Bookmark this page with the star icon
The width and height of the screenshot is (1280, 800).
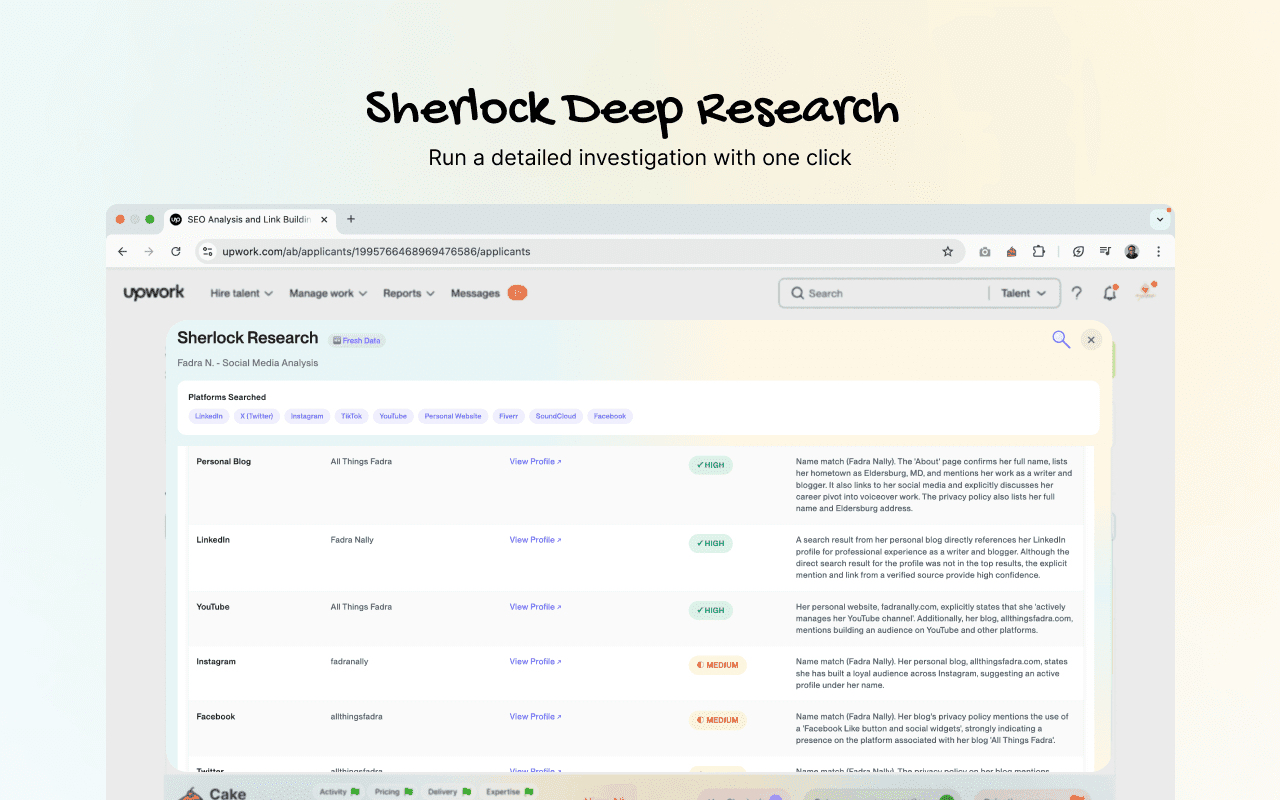(948, 252)
